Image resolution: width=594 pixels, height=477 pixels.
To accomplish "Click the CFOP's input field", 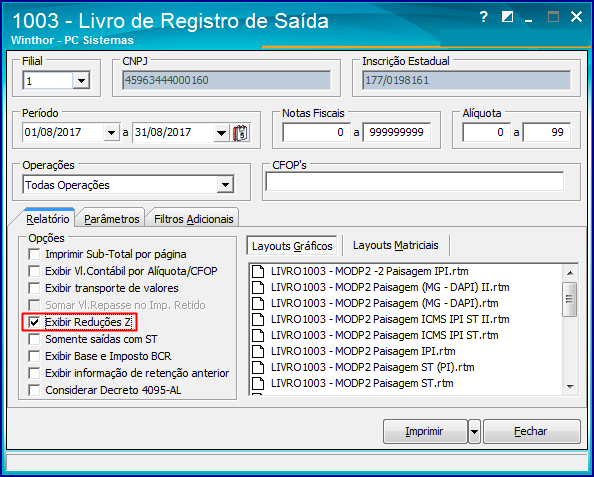I will [x=414, y=181].
